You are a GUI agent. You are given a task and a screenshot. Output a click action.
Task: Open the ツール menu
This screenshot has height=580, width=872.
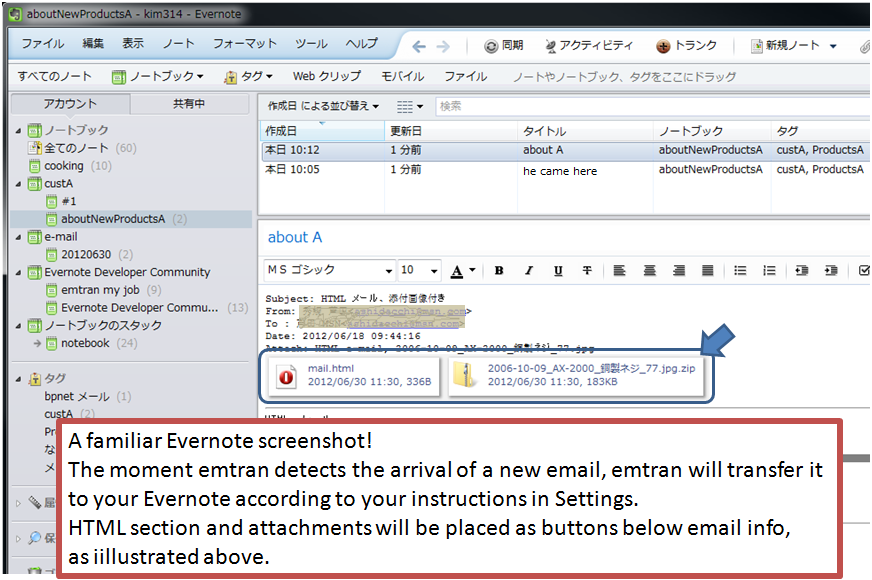coord(311,44)
